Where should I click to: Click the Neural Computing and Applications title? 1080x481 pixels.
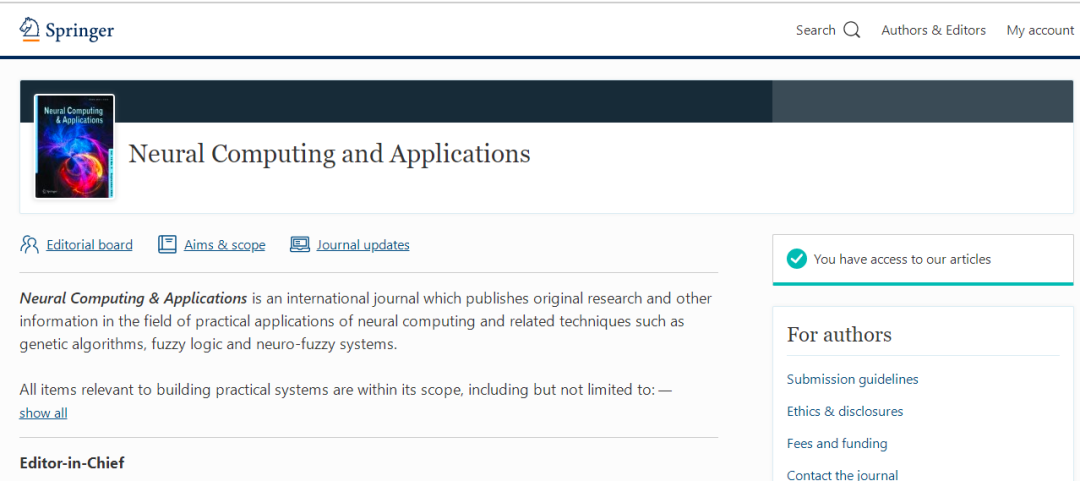pos(329,153)
